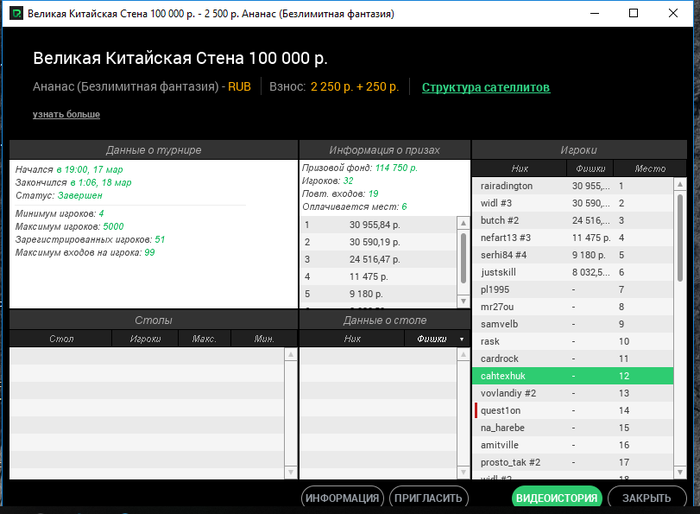Click Максимум игроков: 5000 text

point(70,227)
